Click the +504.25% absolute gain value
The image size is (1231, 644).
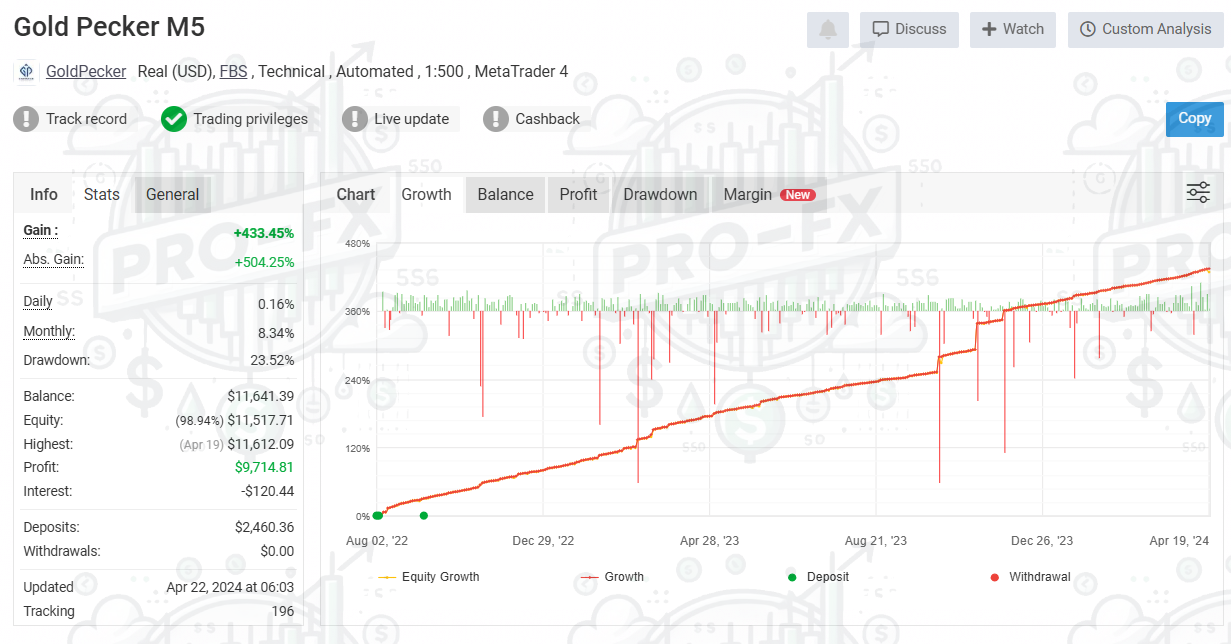pyautogui.click(x=264, y=263)
